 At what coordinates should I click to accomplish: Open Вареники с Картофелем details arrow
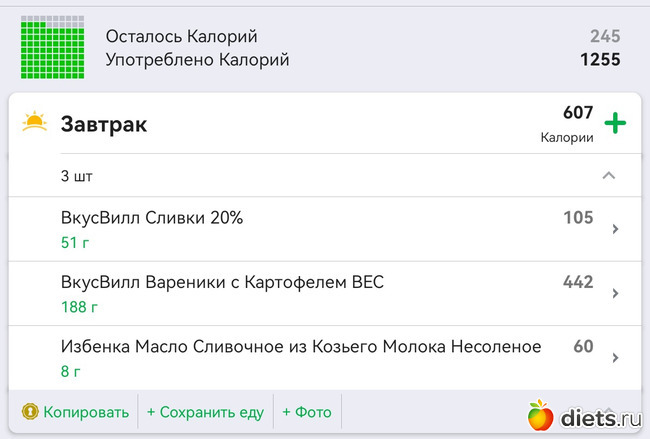pyautogui.click(x=615, y=294)
